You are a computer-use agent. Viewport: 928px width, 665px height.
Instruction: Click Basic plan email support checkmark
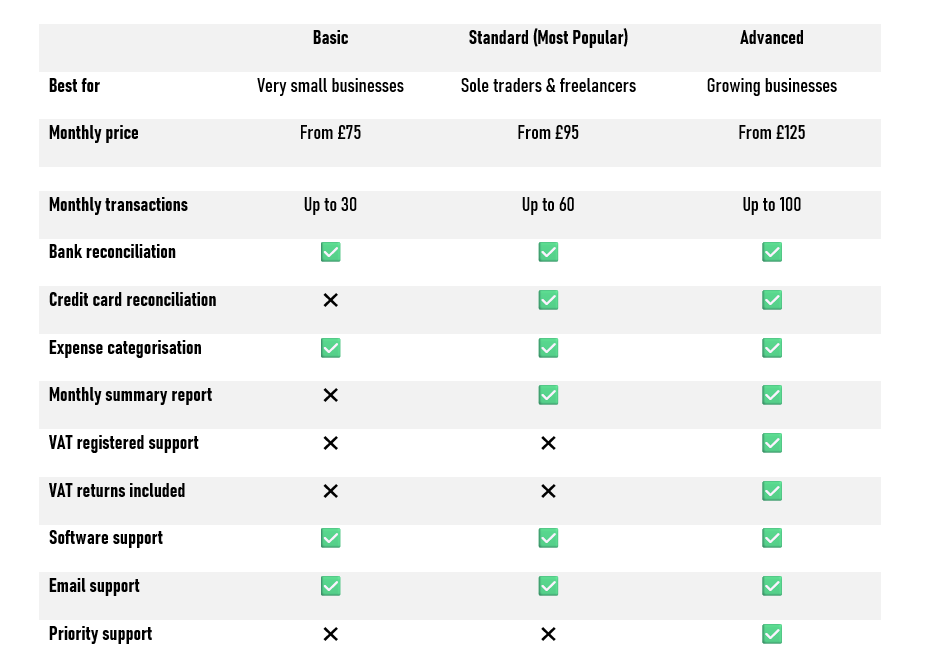[330, 586]
